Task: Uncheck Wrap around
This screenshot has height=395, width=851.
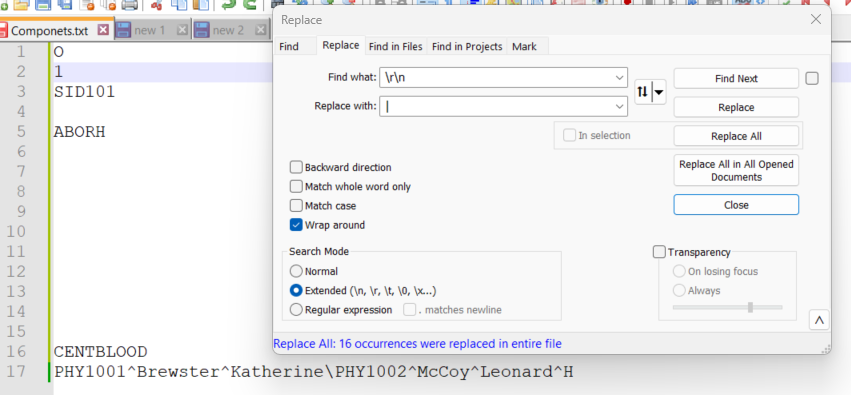Action: [x=296, y=225]
